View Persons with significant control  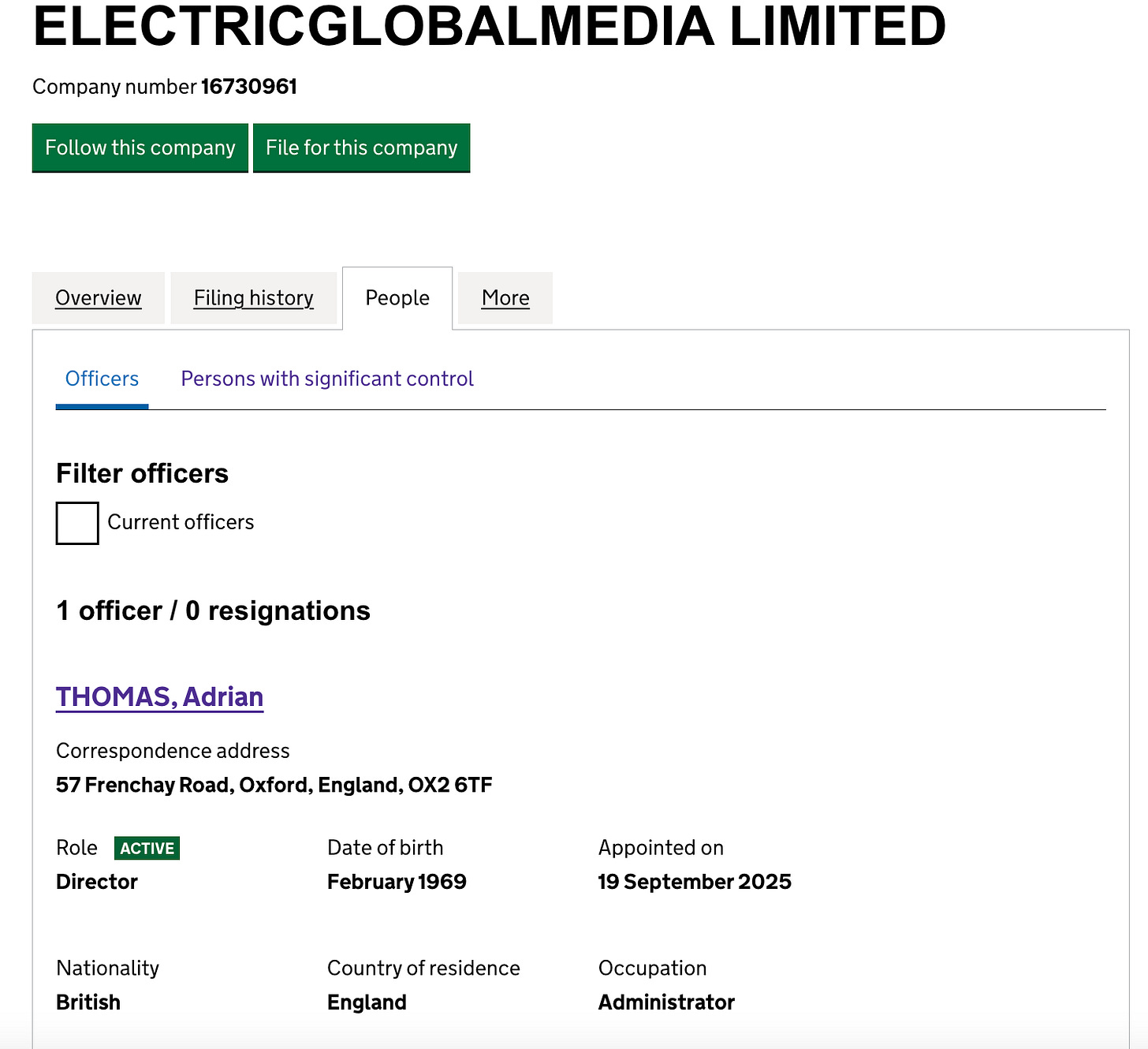pyautogui.click(x=327, y=379)
